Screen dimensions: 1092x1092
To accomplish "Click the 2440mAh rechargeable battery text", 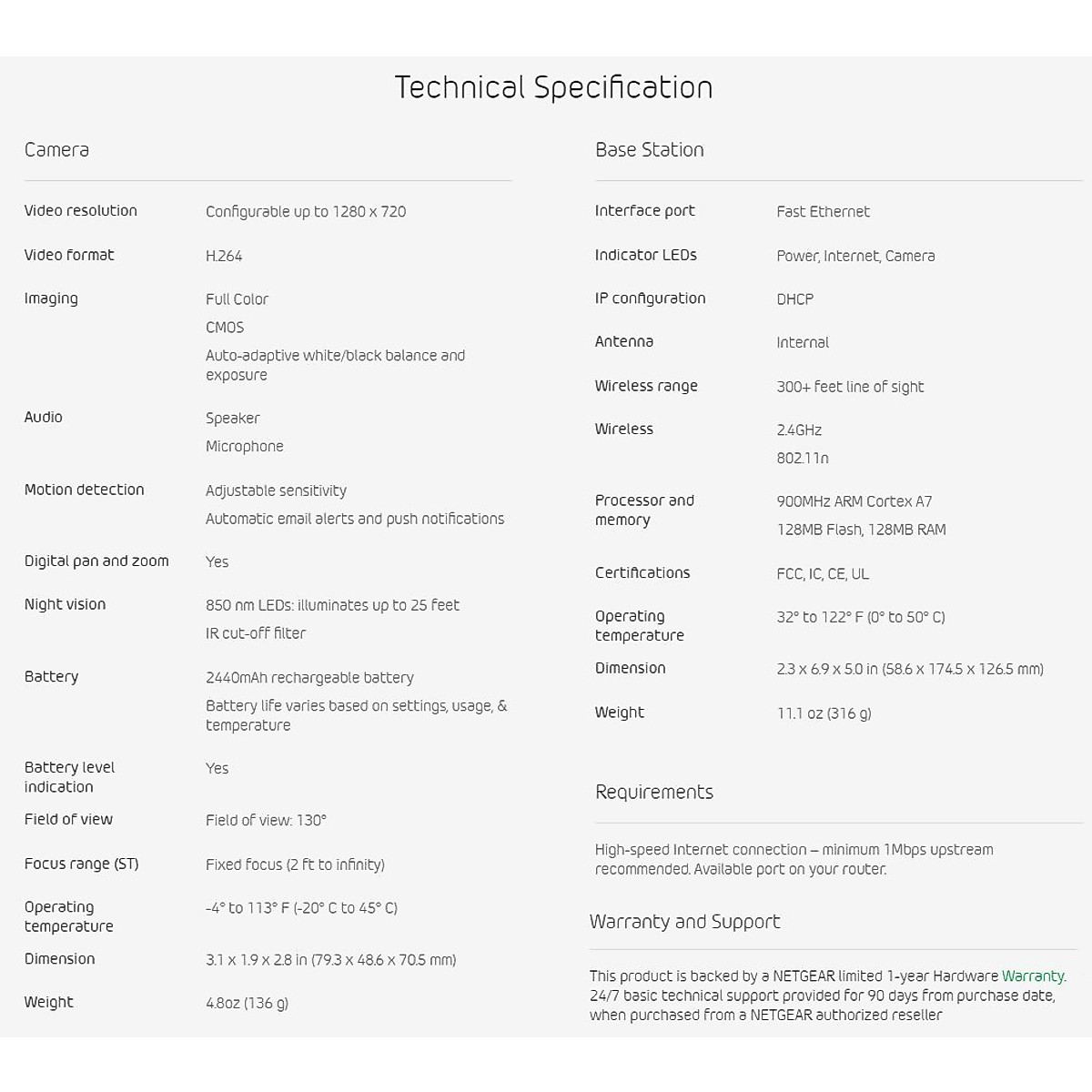I will (x=309, y=677).
